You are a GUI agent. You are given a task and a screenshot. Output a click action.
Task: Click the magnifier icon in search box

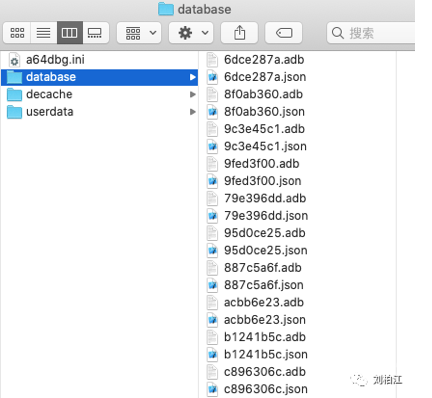point(338,33)
